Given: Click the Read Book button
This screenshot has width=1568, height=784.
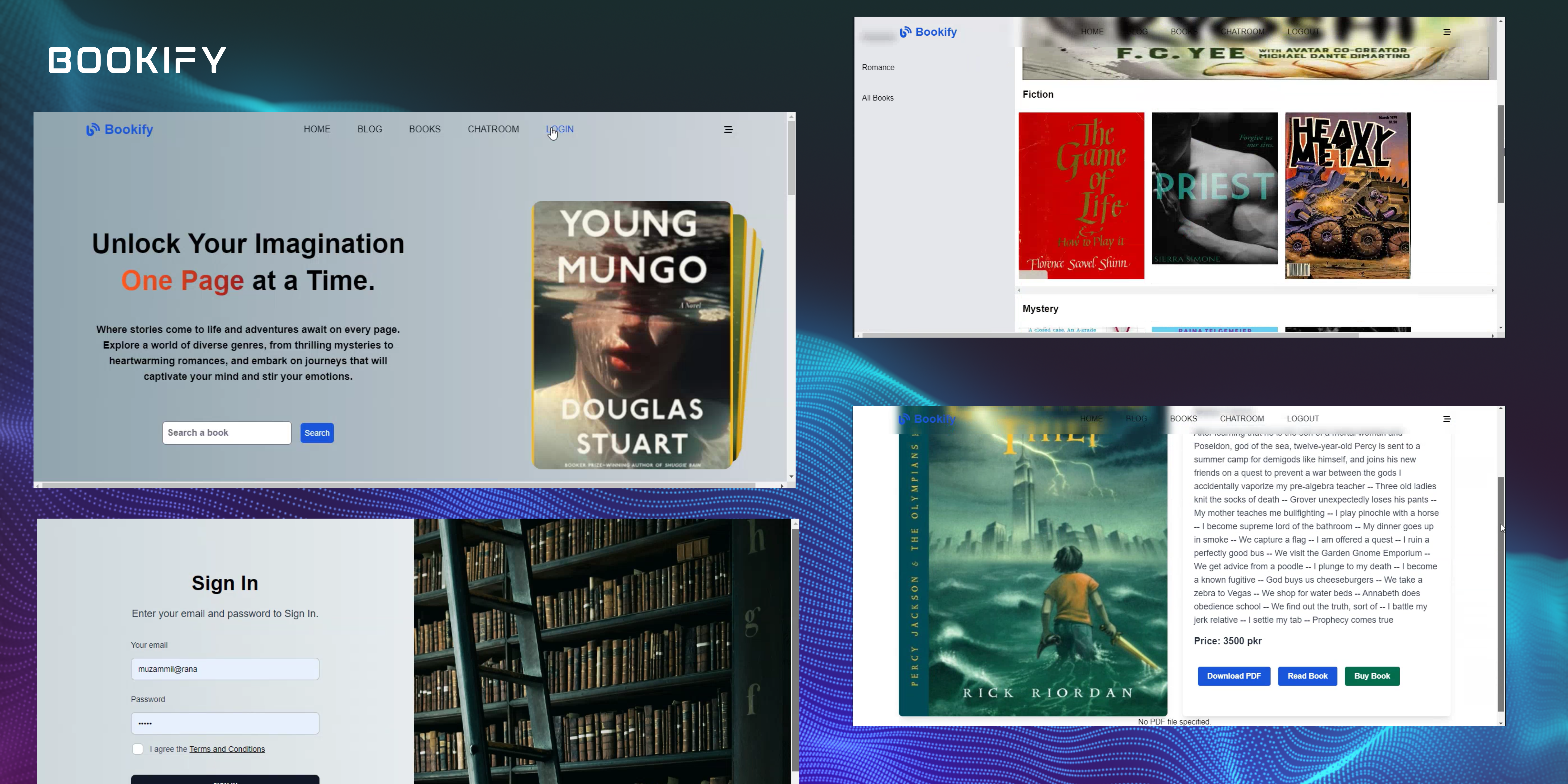Looking at the screenshot, I should coord(1308,676).
